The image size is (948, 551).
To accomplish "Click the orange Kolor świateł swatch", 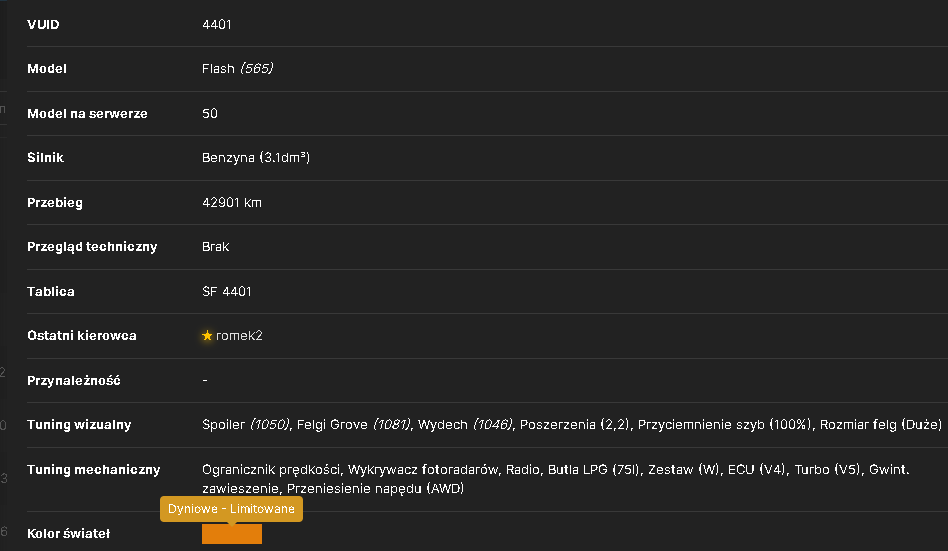I will (x=232, y=533).
